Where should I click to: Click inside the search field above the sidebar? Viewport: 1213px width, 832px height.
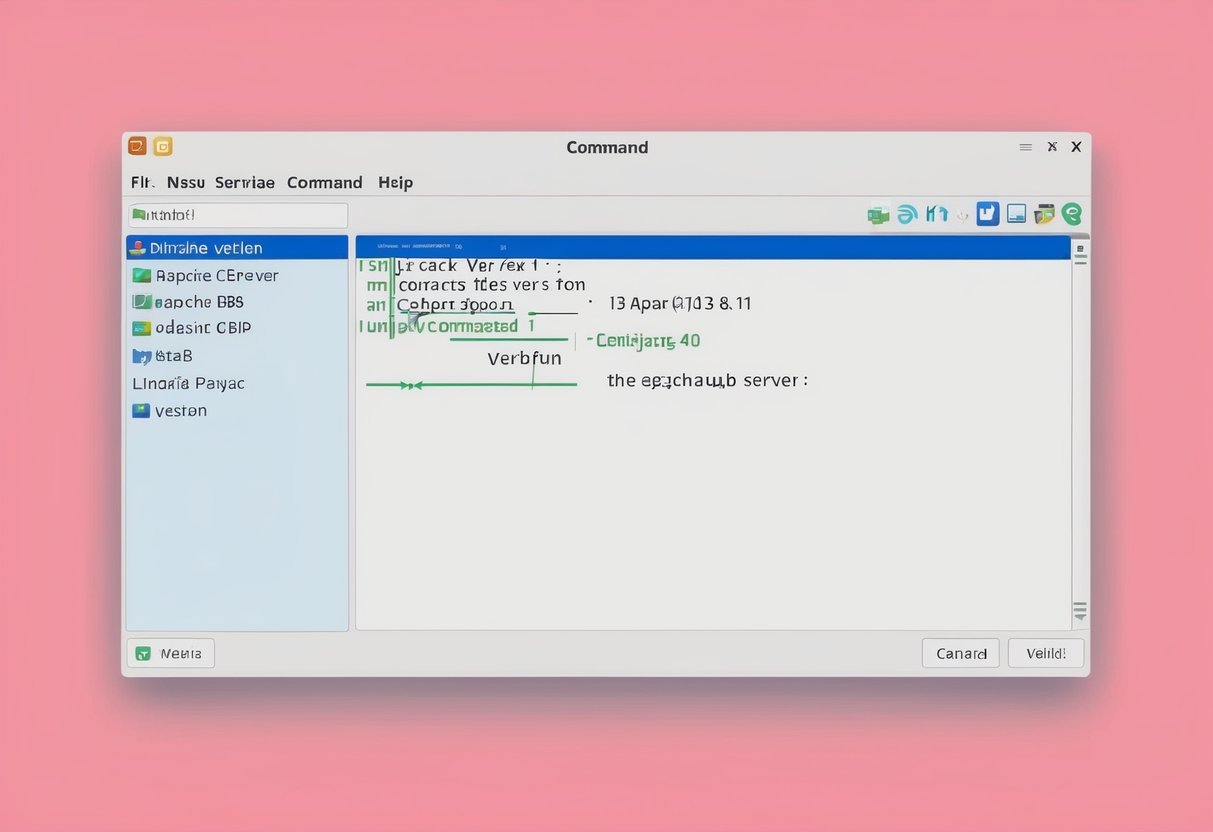point(237,215)
